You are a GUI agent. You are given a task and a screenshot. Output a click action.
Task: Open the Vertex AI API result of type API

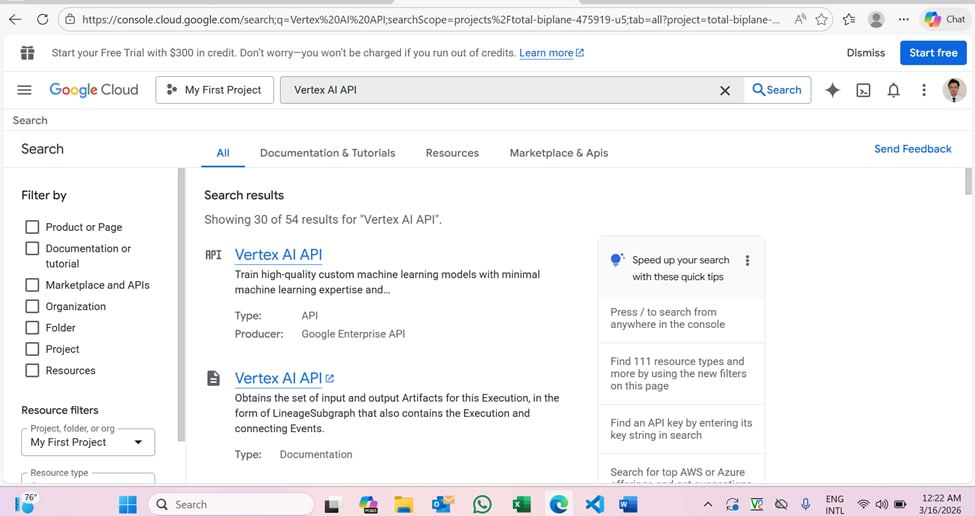pos(279,255)
